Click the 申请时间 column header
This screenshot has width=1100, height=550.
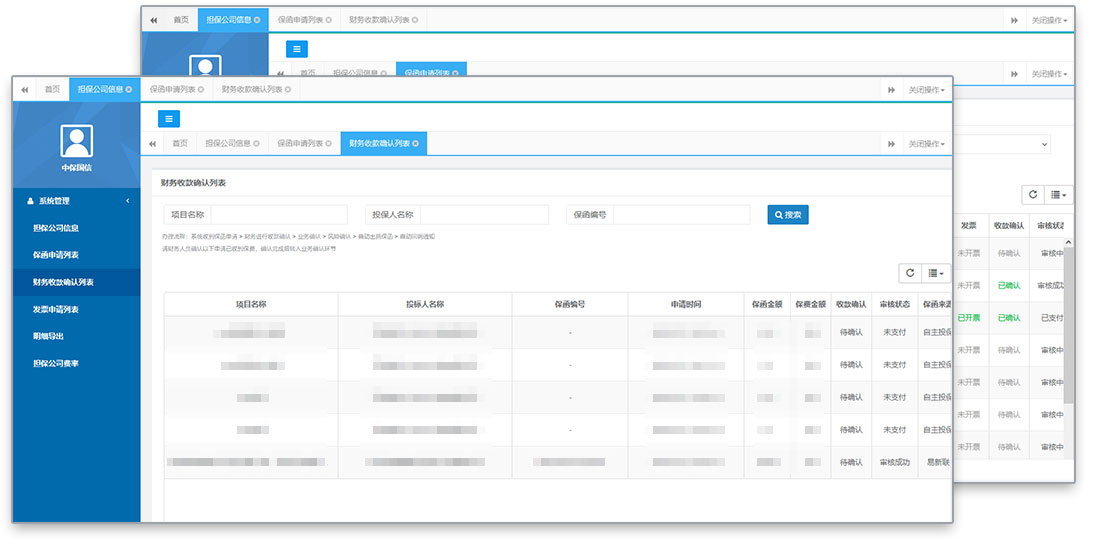click(685, 304)
